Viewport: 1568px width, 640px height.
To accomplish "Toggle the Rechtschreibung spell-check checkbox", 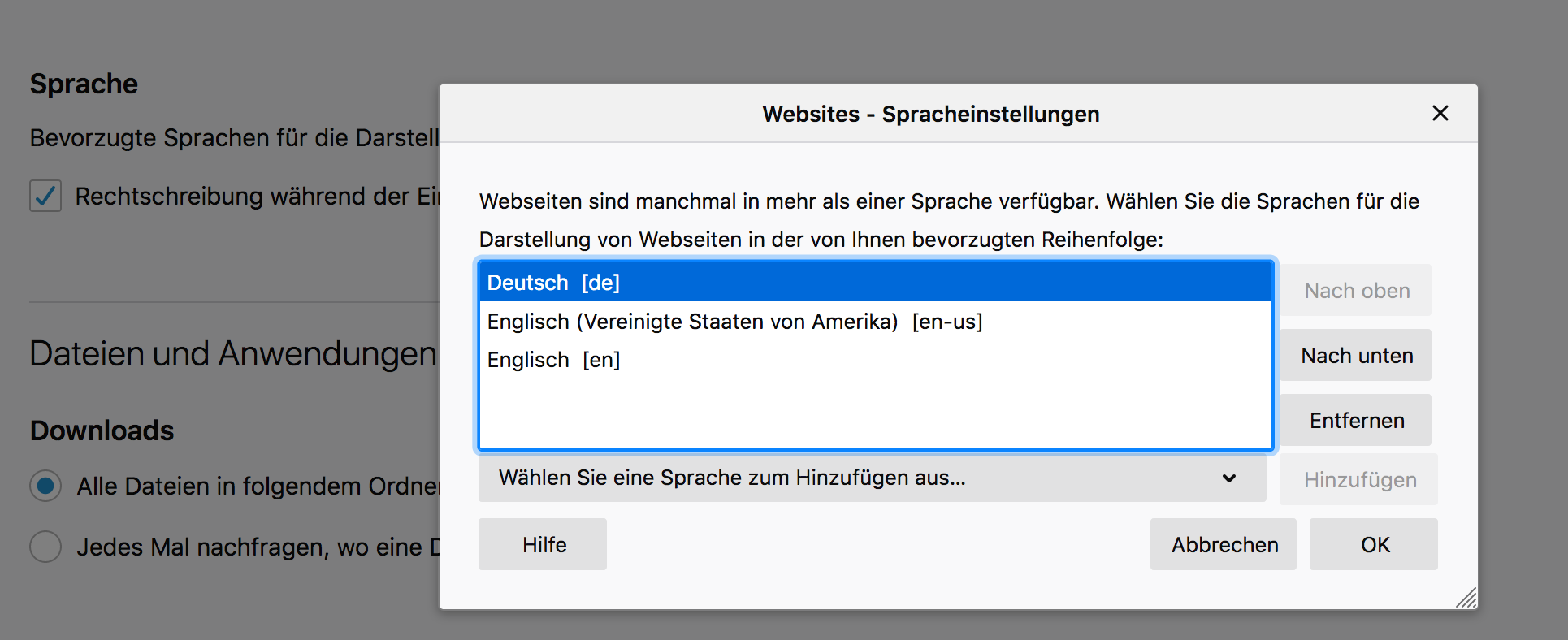I will pos(45,197).
